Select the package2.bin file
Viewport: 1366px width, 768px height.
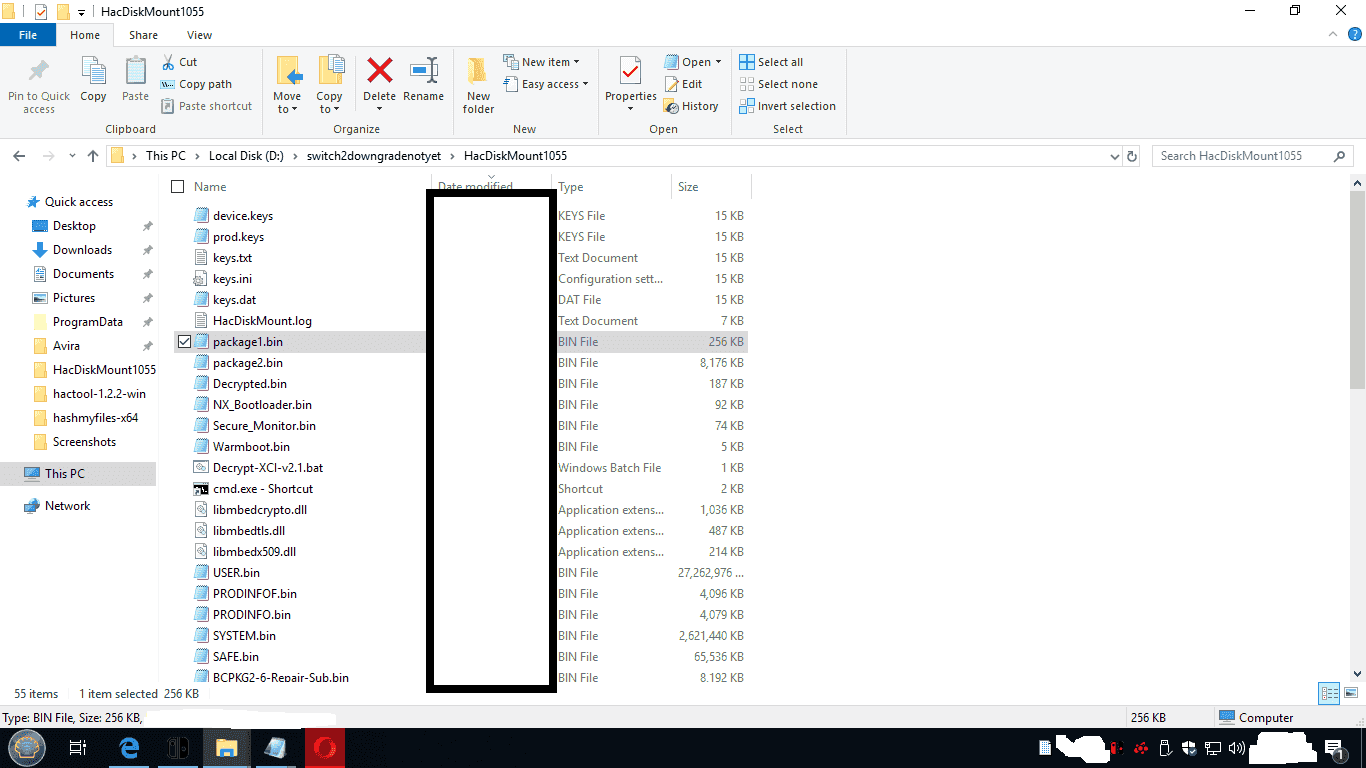tap(247, 363)
